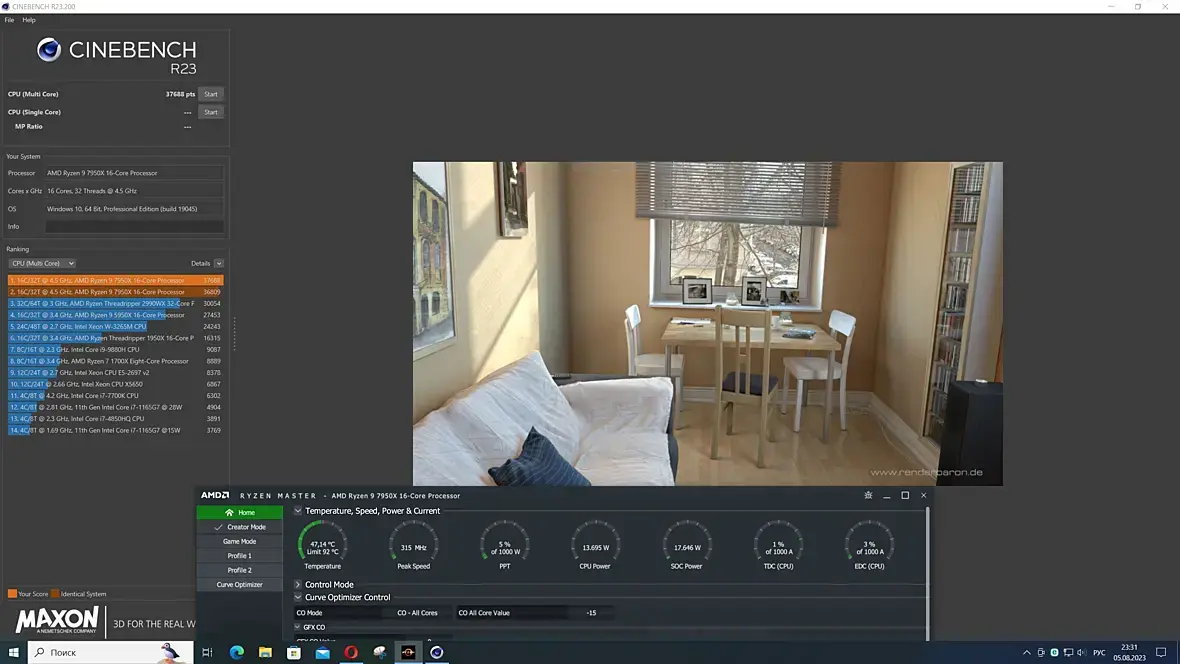The image size is (1180, 664).
Task: Click the rendered room image preview
Action: [x=707, y=324]
